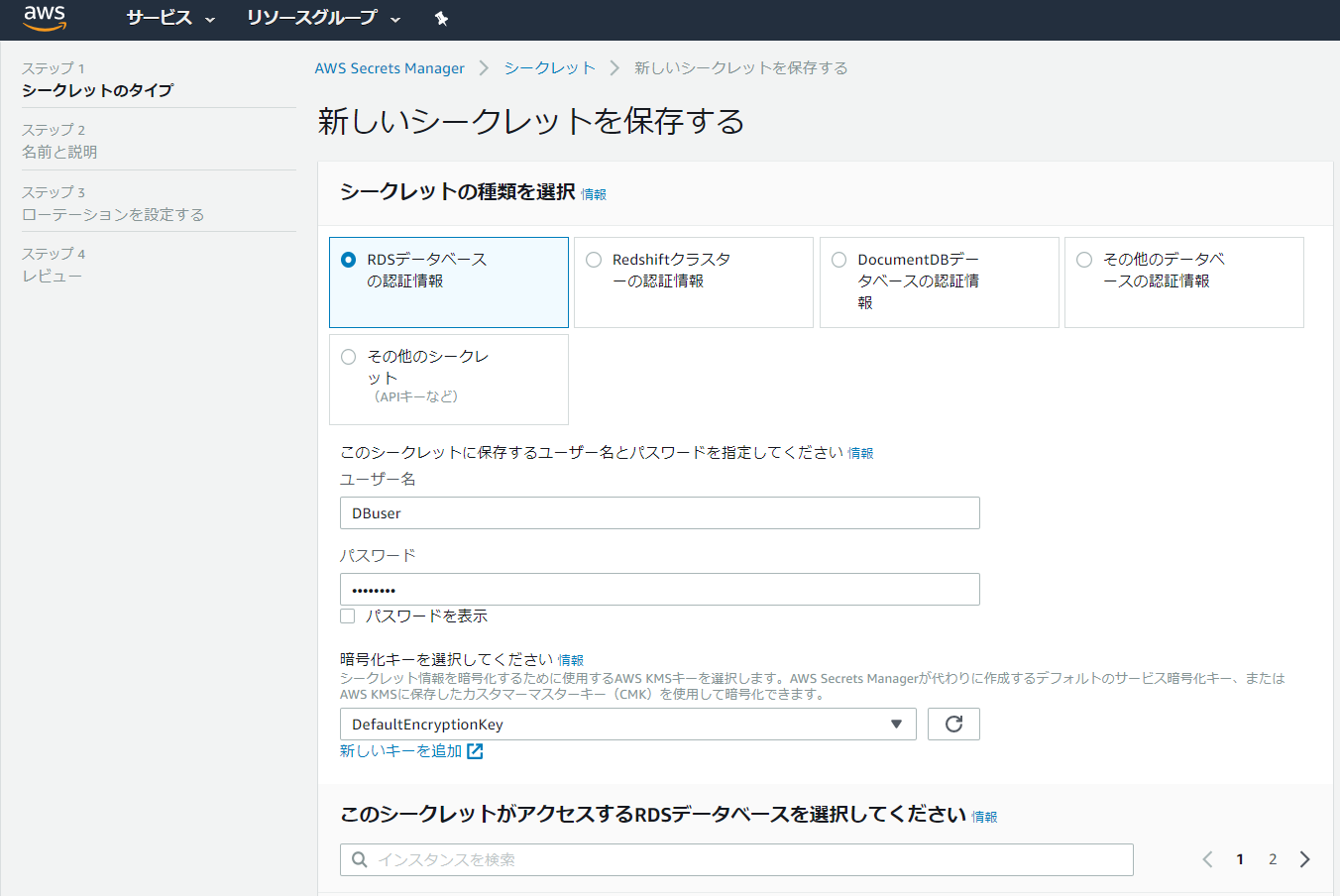Viewport: 1340px width, 896px height.
Task: Click the search magnifier in the instance search box
Action: point(359,858)
